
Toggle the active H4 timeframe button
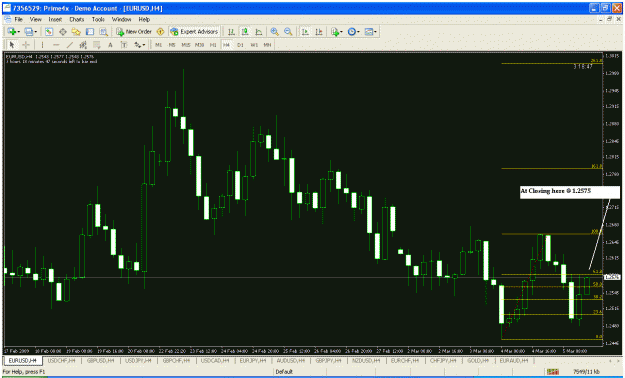226,45
